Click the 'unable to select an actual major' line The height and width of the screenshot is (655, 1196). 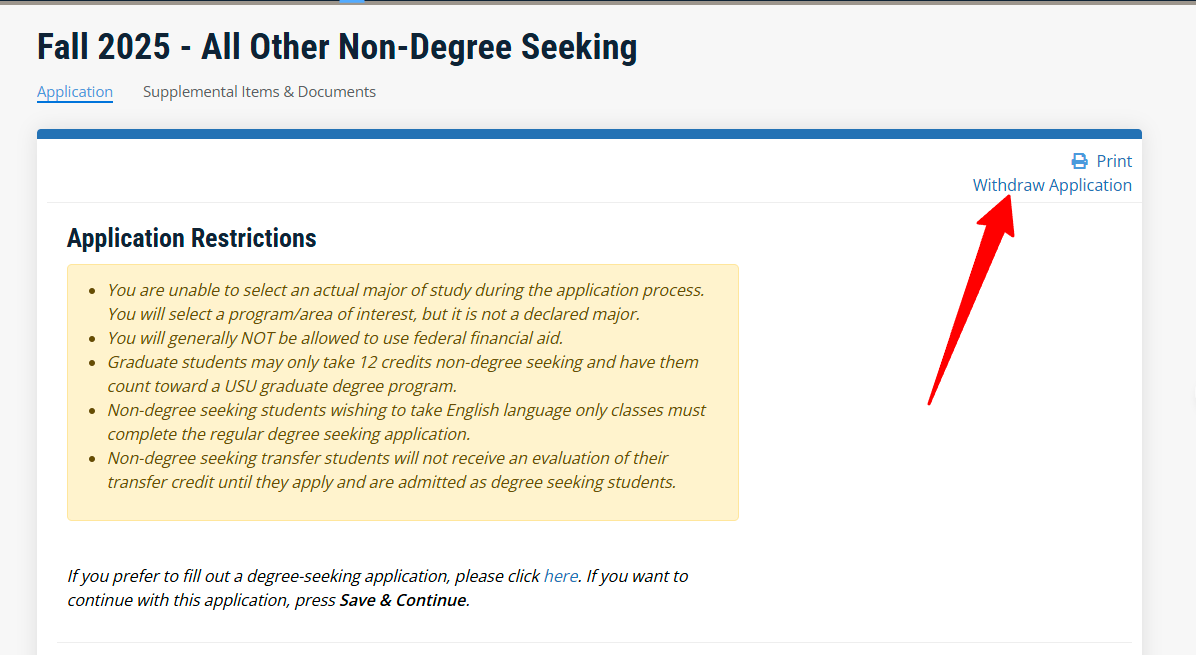[405, 290]
